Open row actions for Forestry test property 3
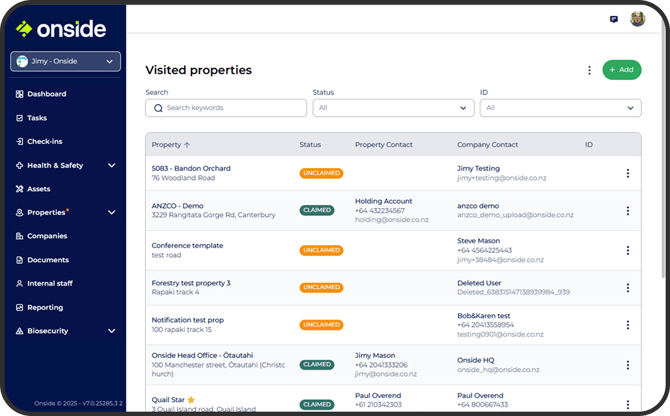Image resolution: width=670 pixels, height=416 pixels. tap(628, 288)
